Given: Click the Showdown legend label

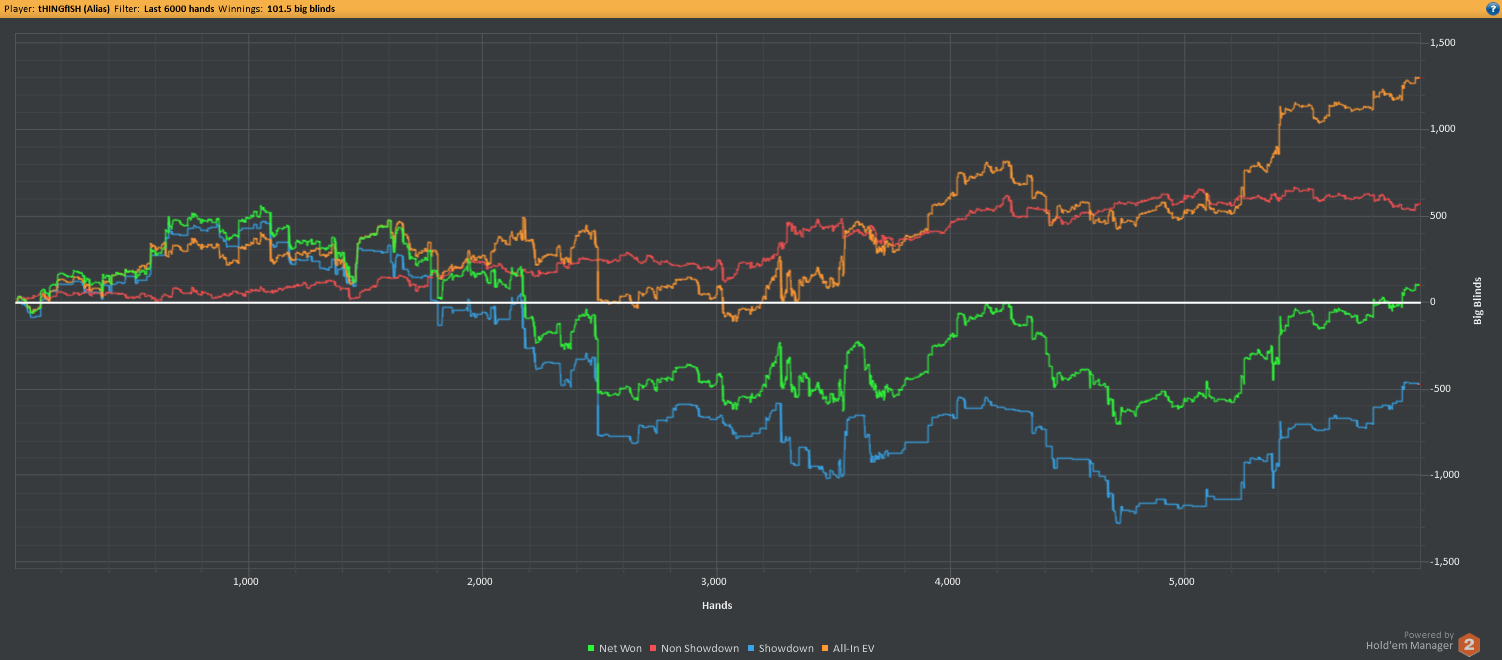Looking at the screenshot, I should (786, 649).
